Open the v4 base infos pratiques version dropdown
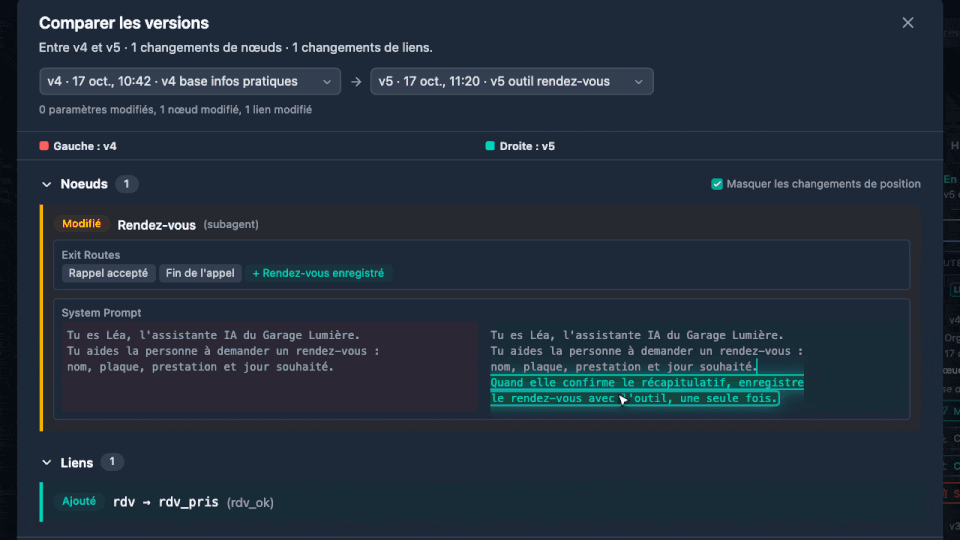This screenshot has height=540, width=960. click(190, 81)
